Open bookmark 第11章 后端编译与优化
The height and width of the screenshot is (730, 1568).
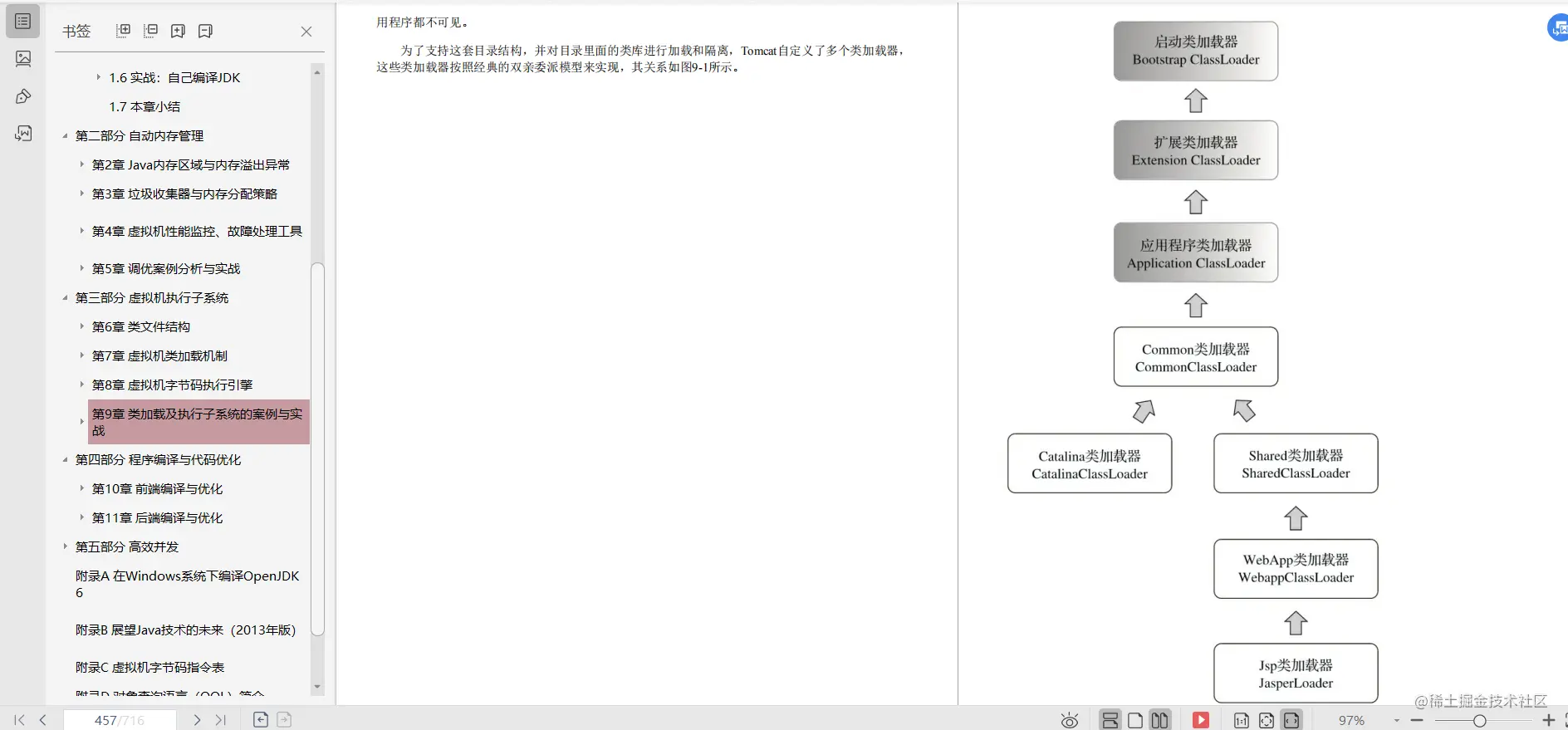[x=157, y=517]
